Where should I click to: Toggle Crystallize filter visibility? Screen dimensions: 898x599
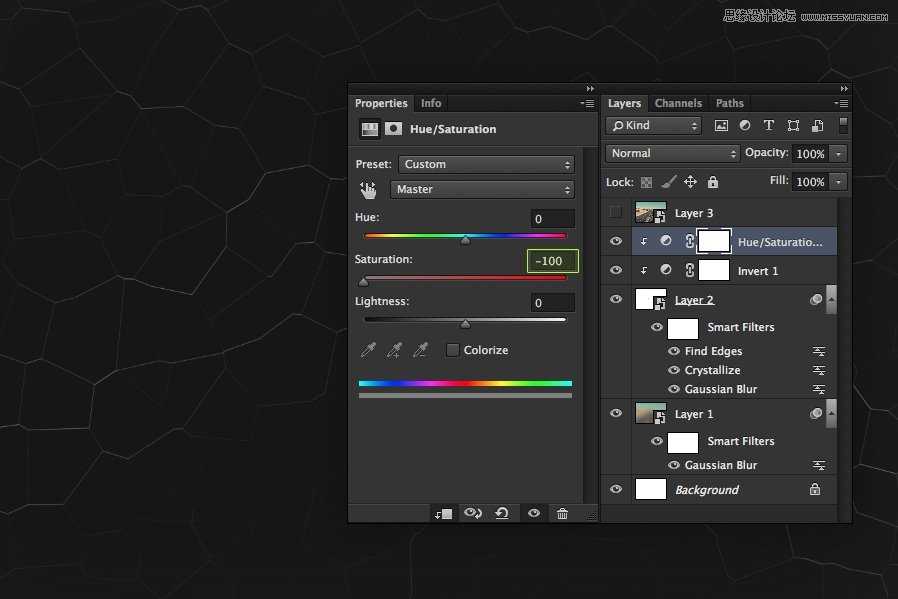(x=674, y=370)
